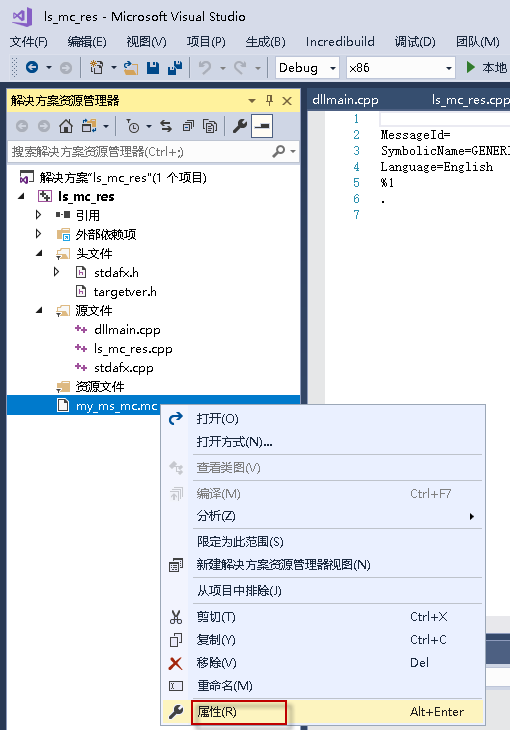Expand the stdafx.h node
Viewport: 510px width, 730px height.
click(56, 272)
